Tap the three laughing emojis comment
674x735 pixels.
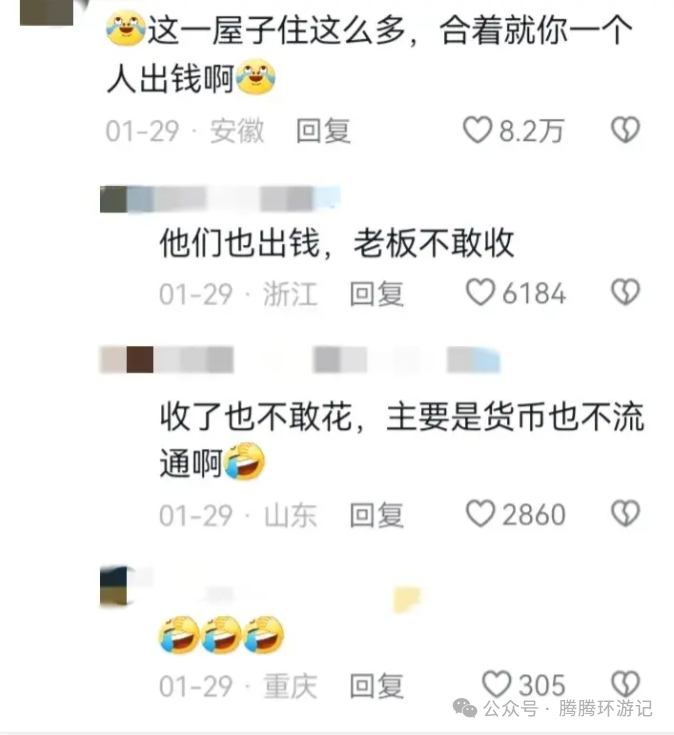pos(221,635)
